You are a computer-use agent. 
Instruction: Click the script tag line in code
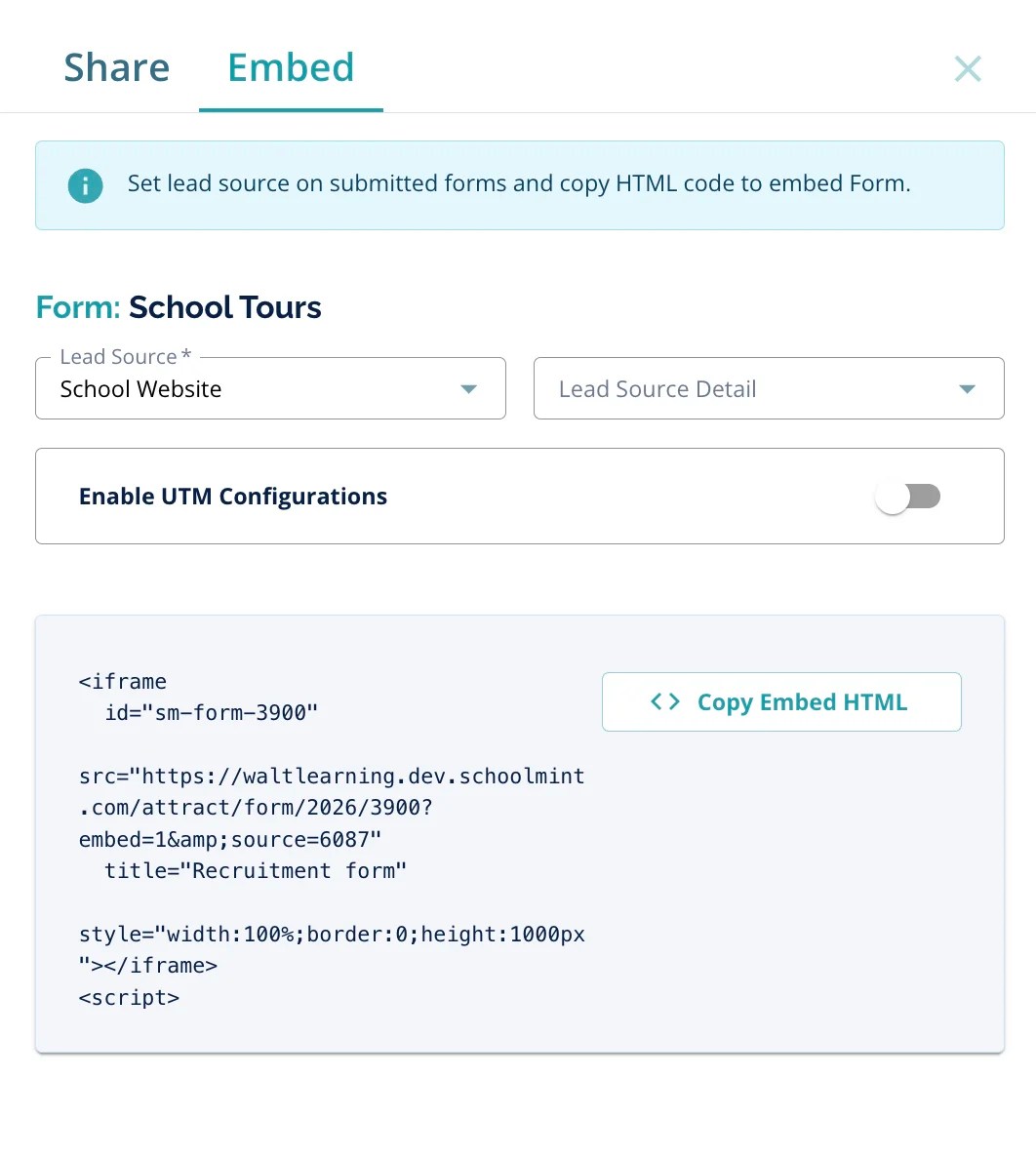pos(129,998)
